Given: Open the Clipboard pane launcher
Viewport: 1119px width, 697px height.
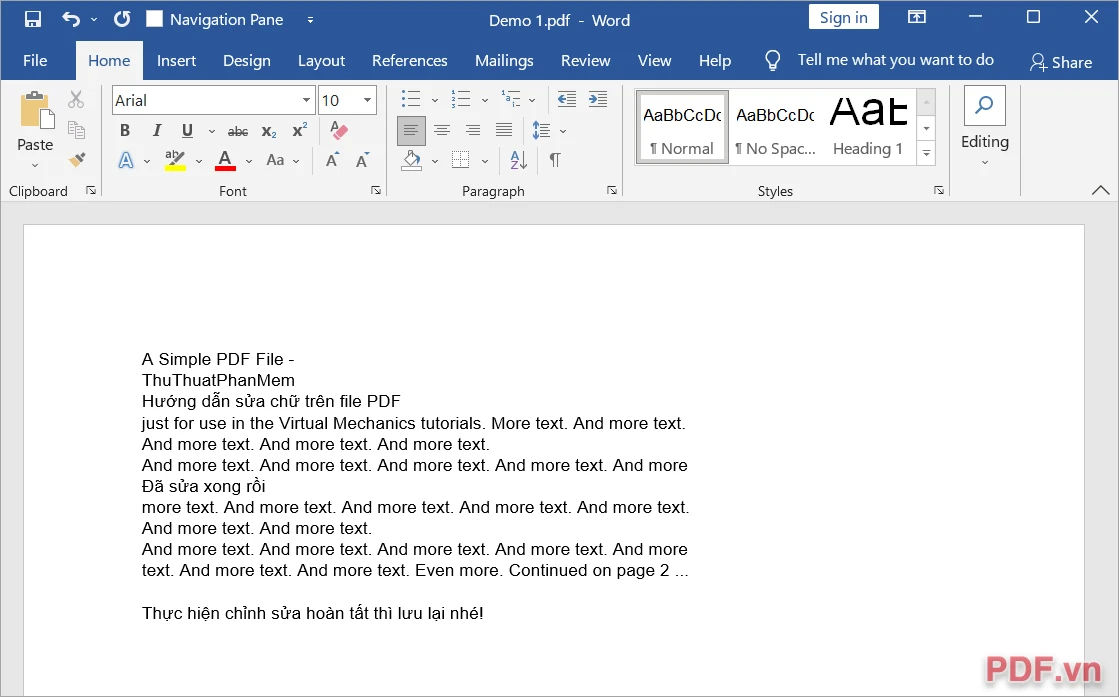Looking at the screenshot, I should tap(91, 190).
